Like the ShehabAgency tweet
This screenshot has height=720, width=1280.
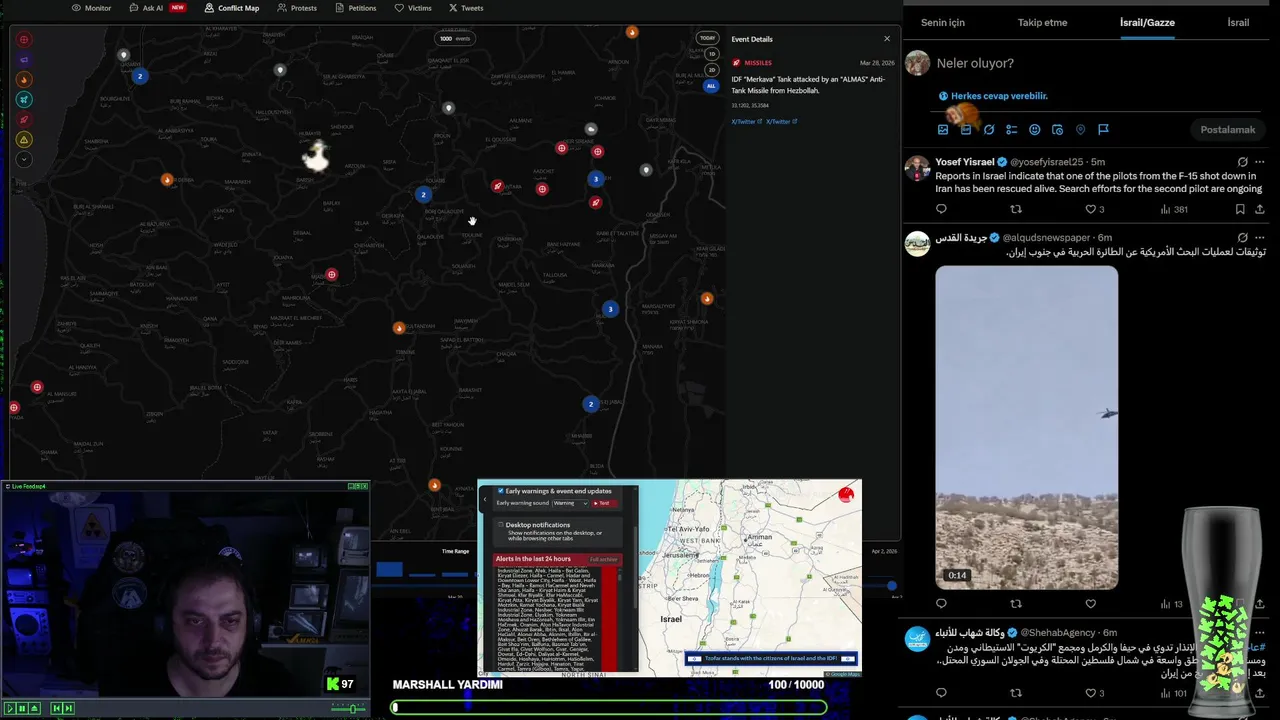pos(1091,693)
